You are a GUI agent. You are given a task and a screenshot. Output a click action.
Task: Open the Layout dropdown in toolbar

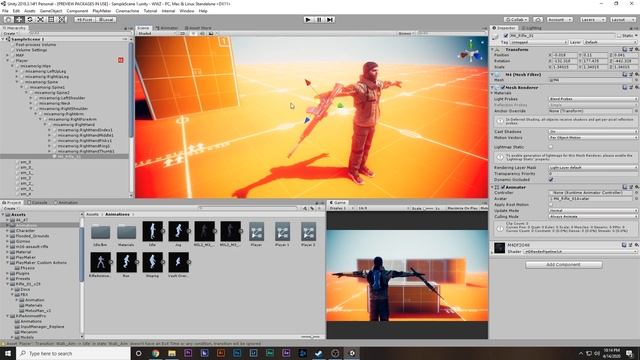tap(622, 20)
